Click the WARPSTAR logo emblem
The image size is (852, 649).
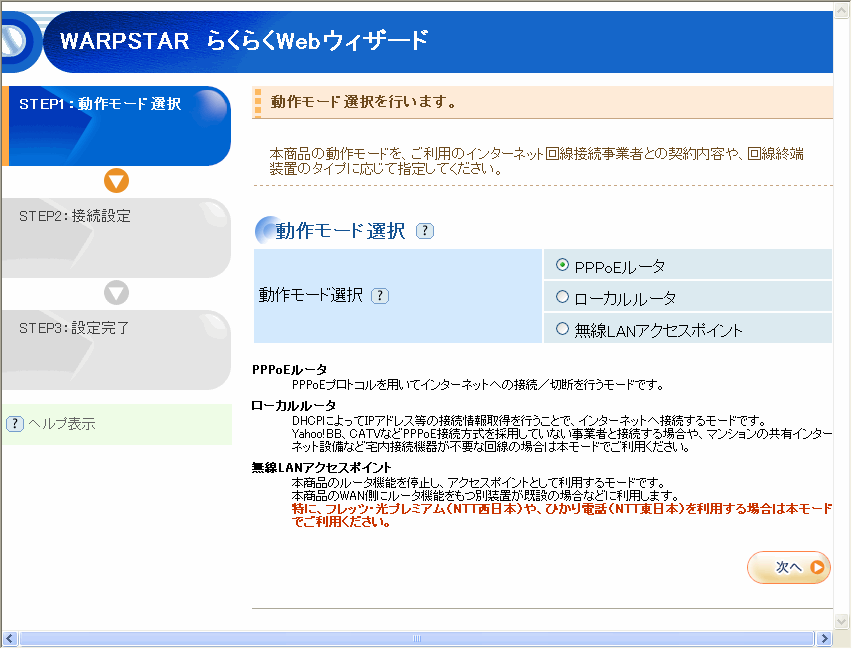pyautogui.click(x=20, y=41)
